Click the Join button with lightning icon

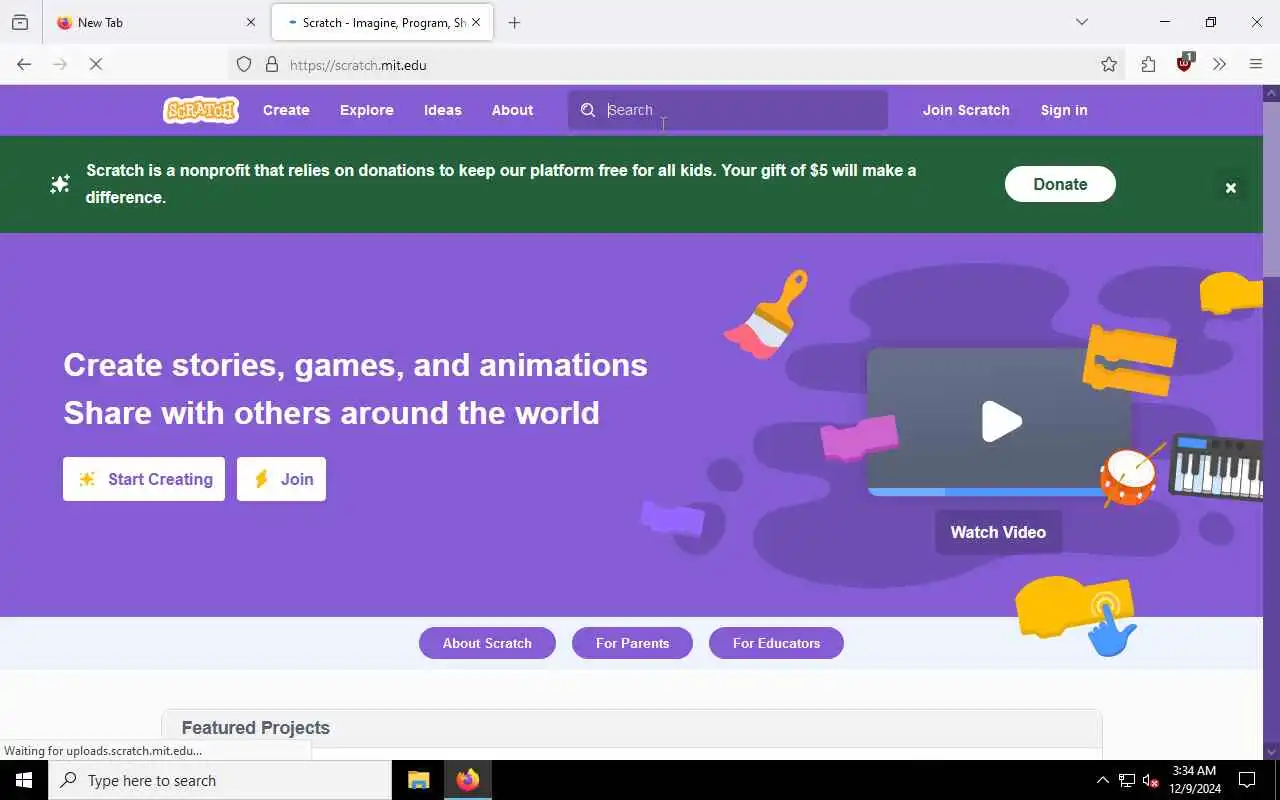tap(281, 479)
